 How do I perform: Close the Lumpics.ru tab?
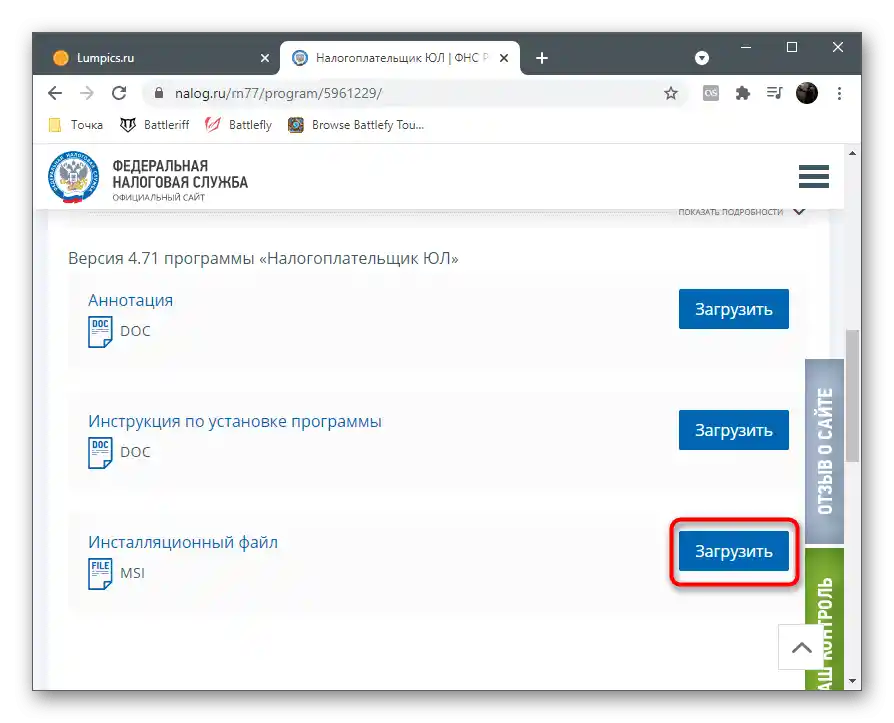265,58
